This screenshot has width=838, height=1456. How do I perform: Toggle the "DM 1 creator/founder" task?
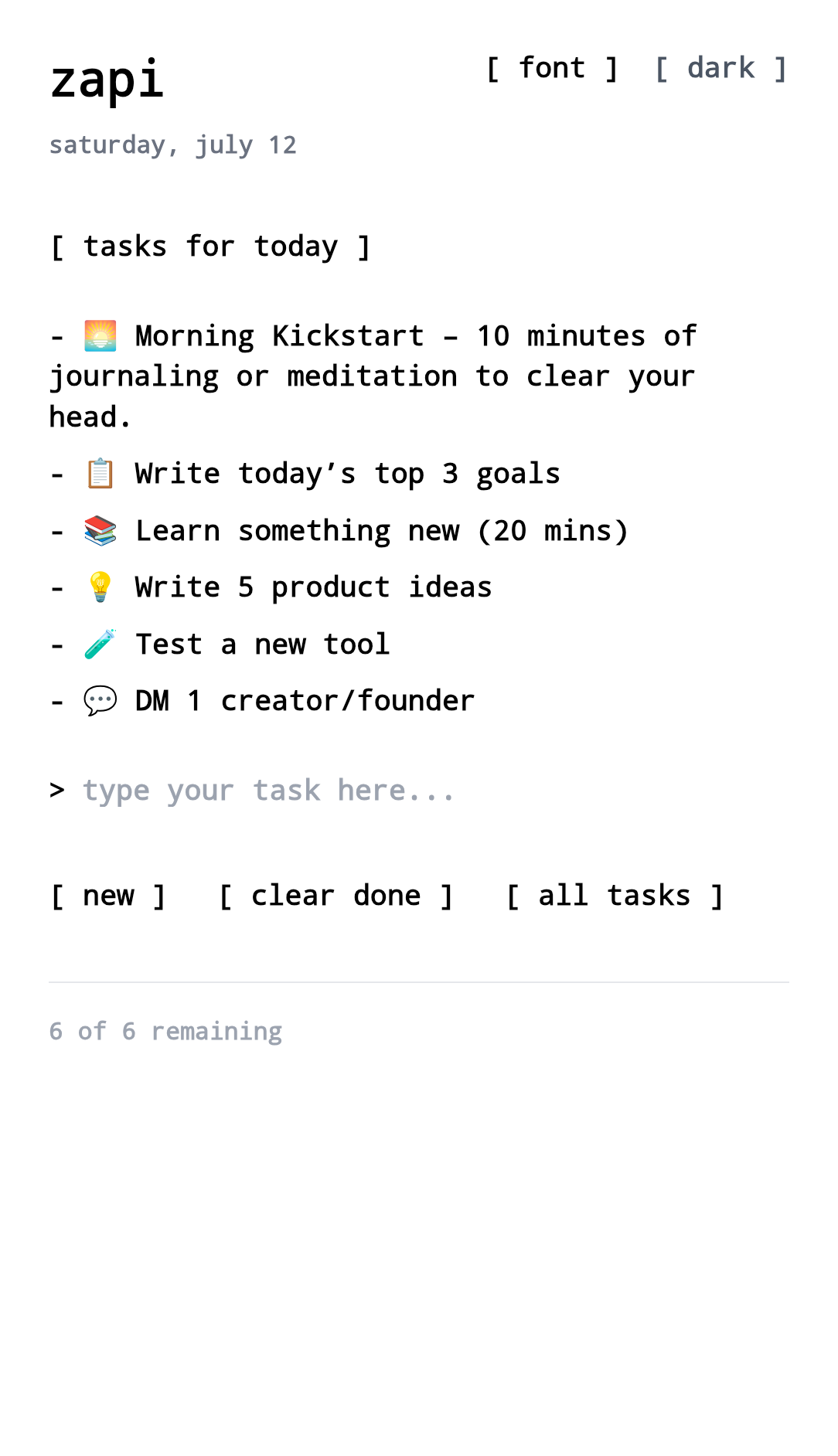305,701
